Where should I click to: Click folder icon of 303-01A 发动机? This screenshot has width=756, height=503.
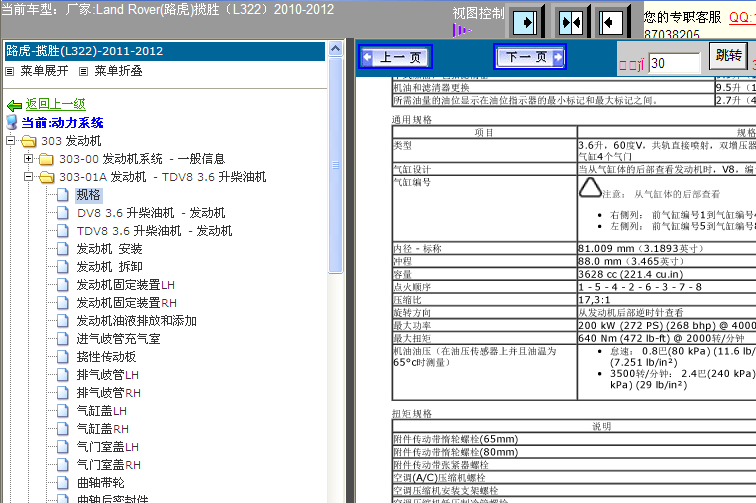point(47,177)
